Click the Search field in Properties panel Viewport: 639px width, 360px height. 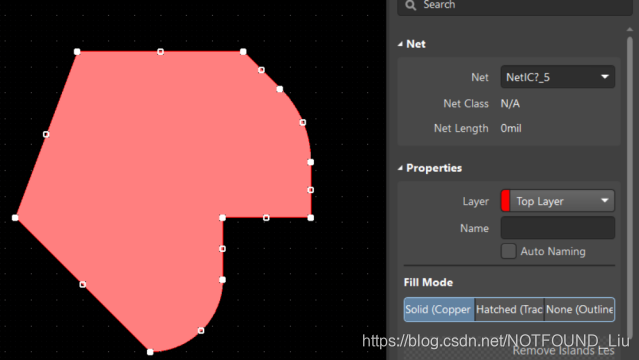[x=514, y=6]
